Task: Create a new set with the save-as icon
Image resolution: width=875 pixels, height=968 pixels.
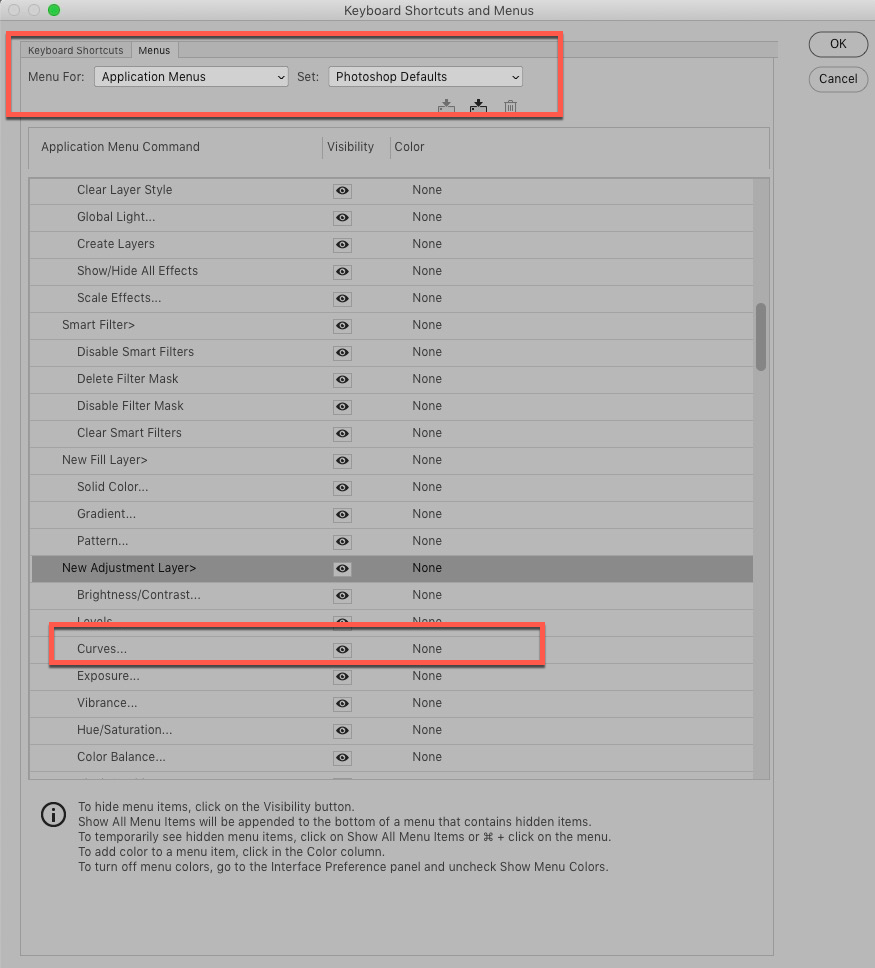Action: [x=478, y=106]
